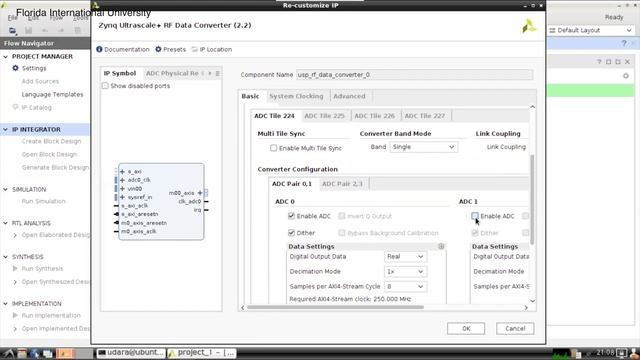Toggle Show disabled ports checkbox

(x=105, y=86)
